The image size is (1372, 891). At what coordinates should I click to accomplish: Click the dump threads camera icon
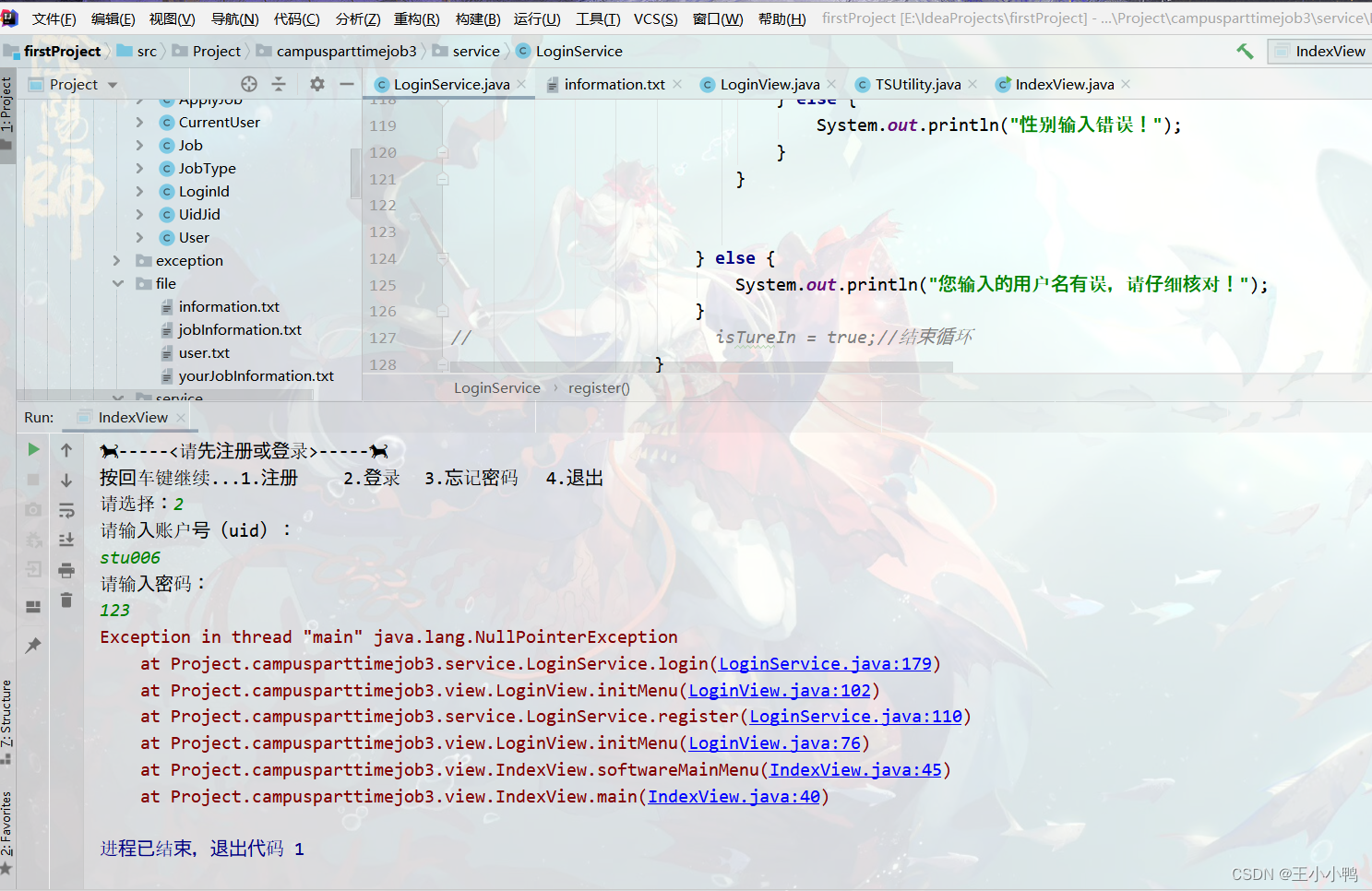pyautogui.click(x=33, y=509)
